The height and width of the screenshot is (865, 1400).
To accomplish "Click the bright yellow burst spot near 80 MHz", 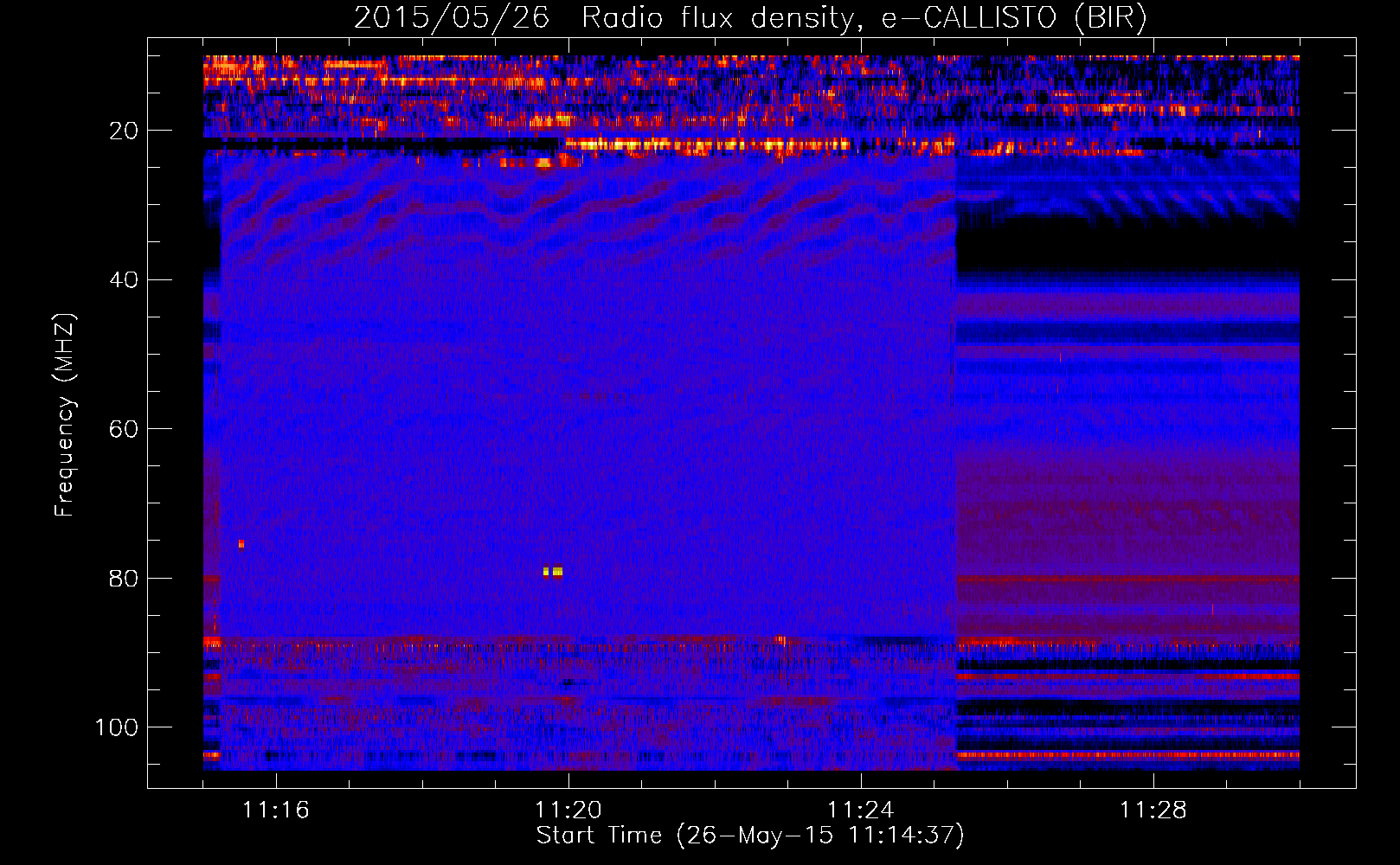I will pos(553,572).
